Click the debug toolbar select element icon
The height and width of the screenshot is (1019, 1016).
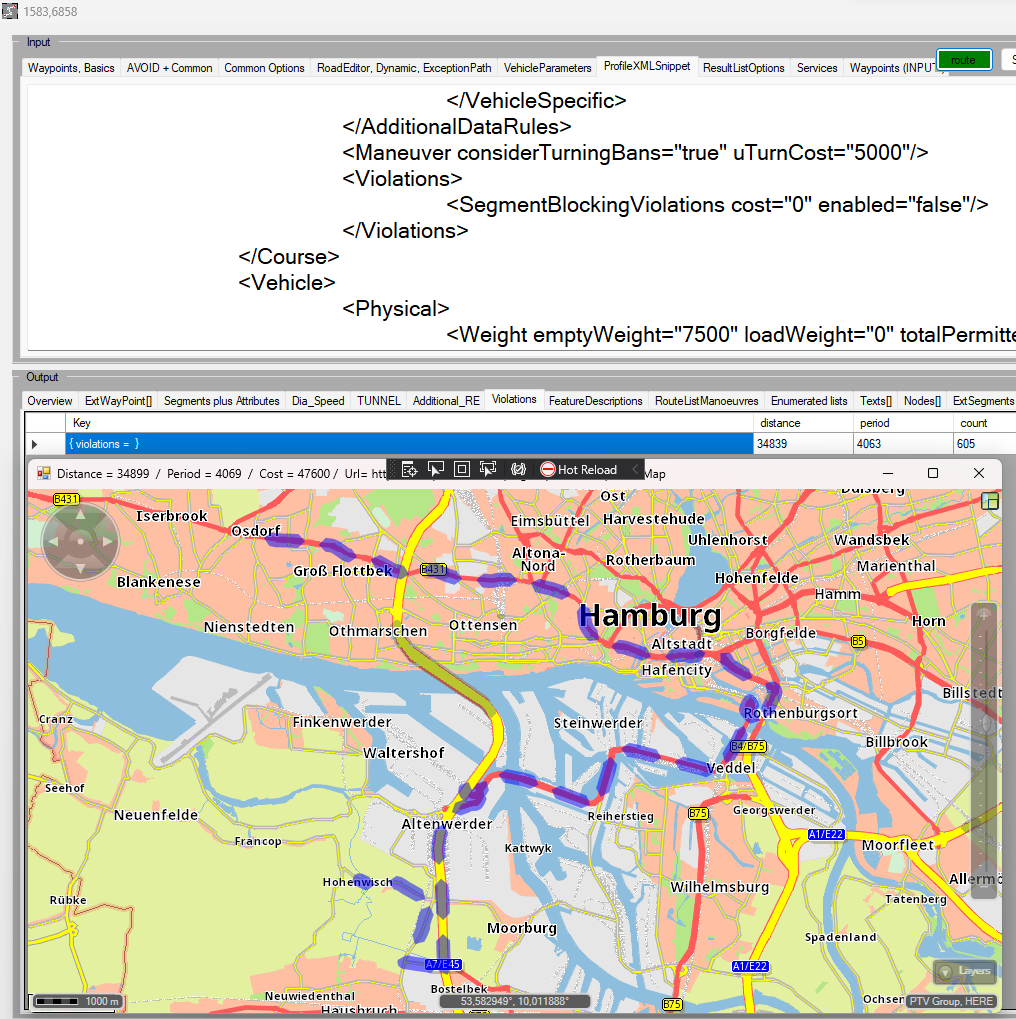436,469
